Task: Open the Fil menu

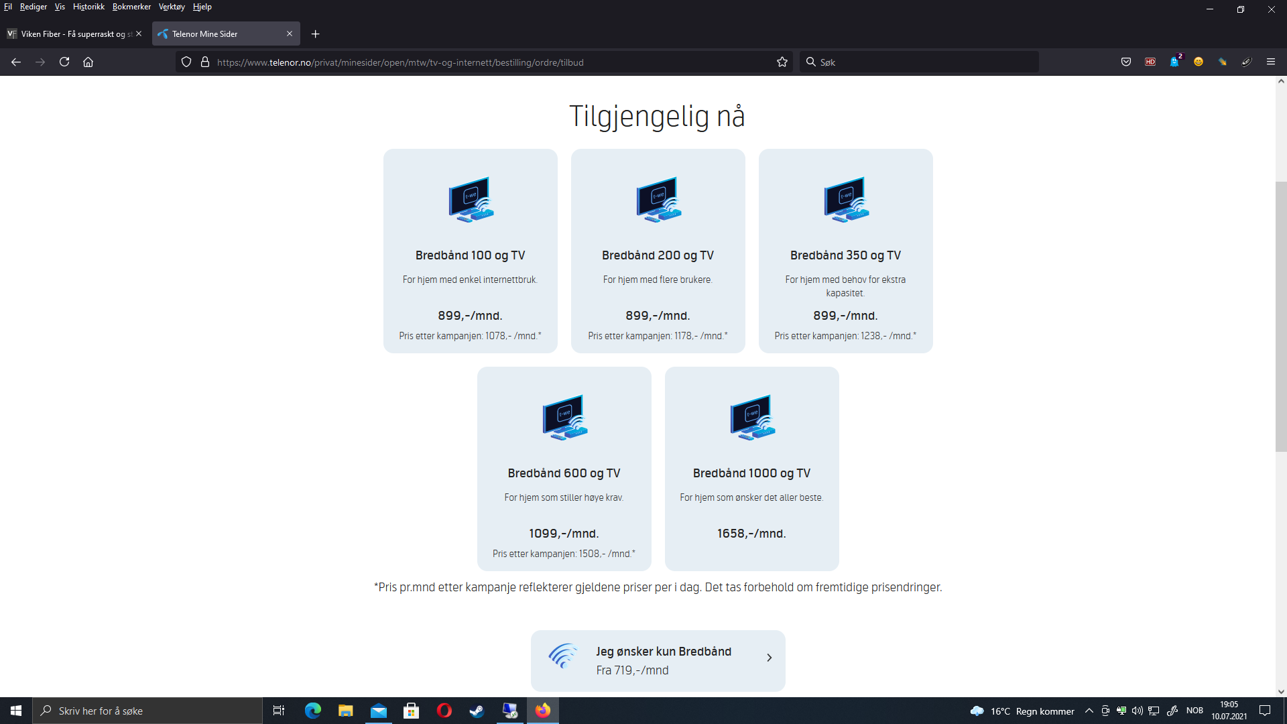Action: [8, 7]
